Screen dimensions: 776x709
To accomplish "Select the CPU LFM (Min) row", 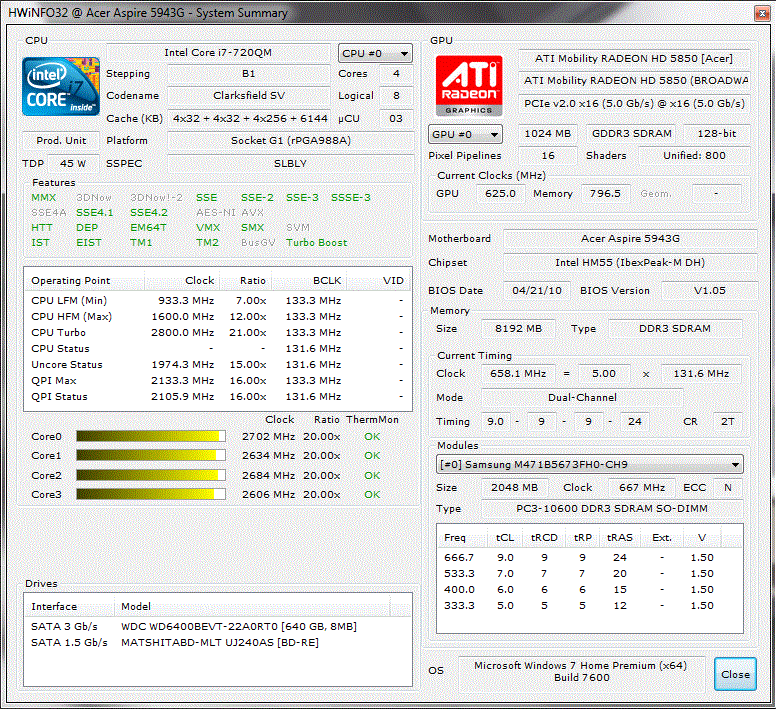I will click(x=218, y=300).
